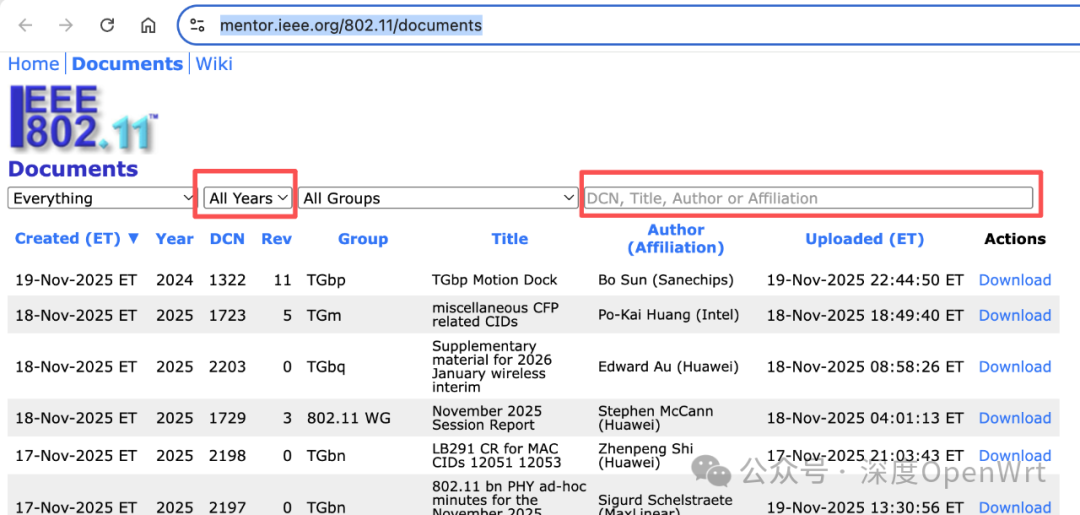Sort by Group column header
The width and height of the screenshot is (1080, 515).
[x=363, y=239]
